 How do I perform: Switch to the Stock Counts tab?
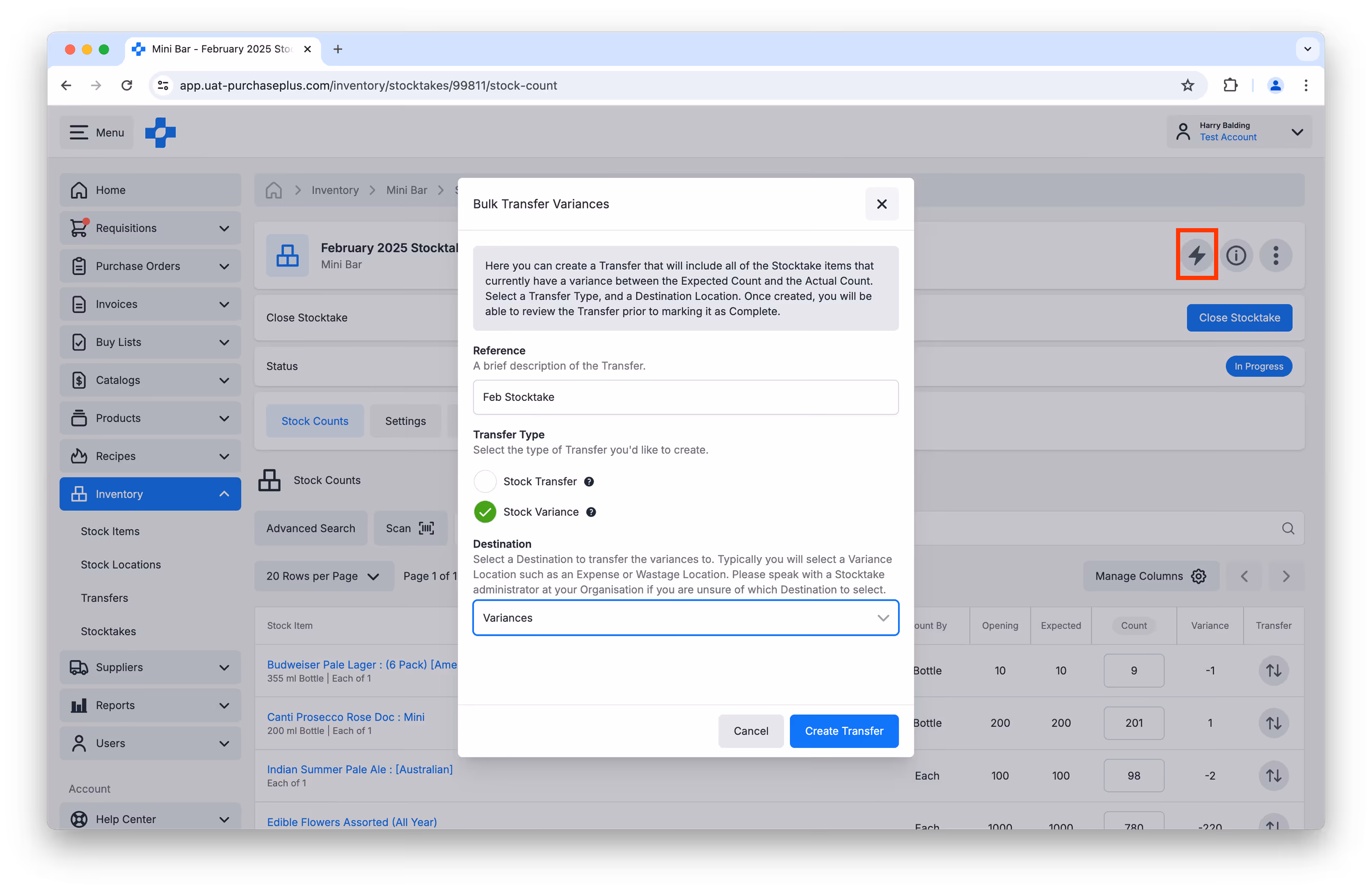tap(315, 421)
